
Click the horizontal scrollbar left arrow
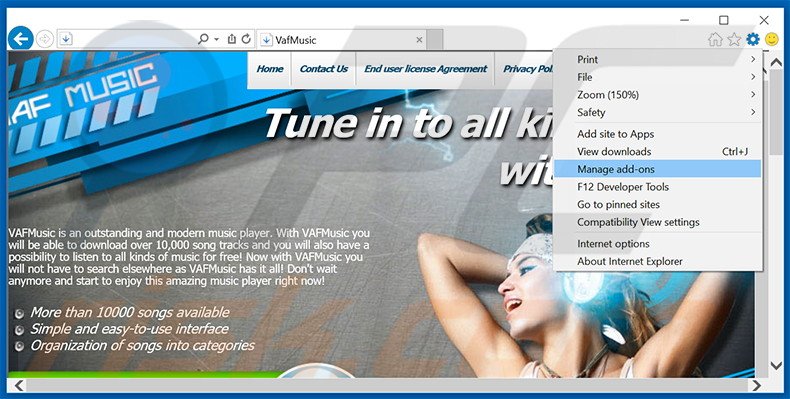[19, 385]
